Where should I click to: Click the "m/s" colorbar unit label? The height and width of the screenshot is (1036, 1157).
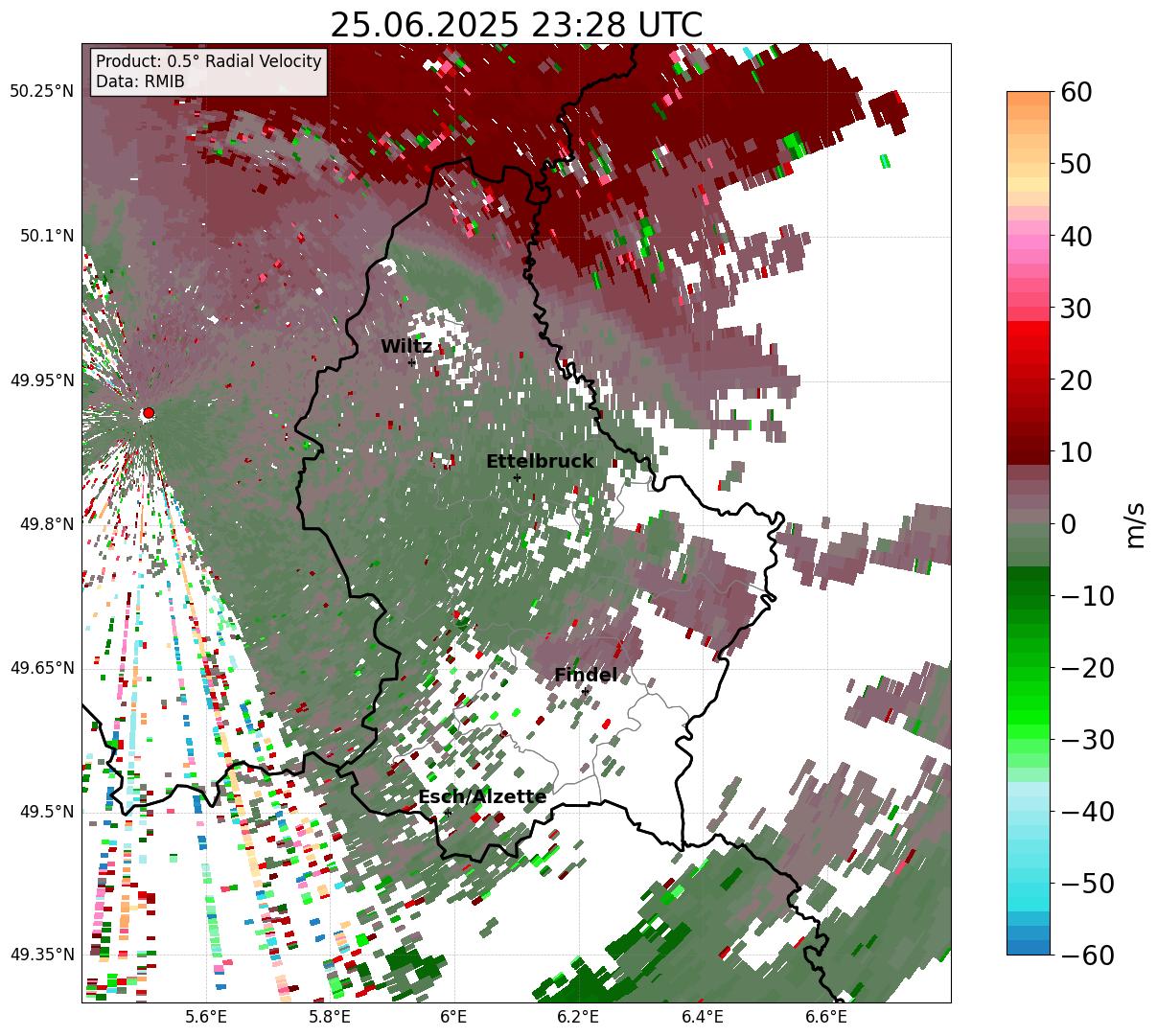pyautogui.click(x=1136, y=523)
